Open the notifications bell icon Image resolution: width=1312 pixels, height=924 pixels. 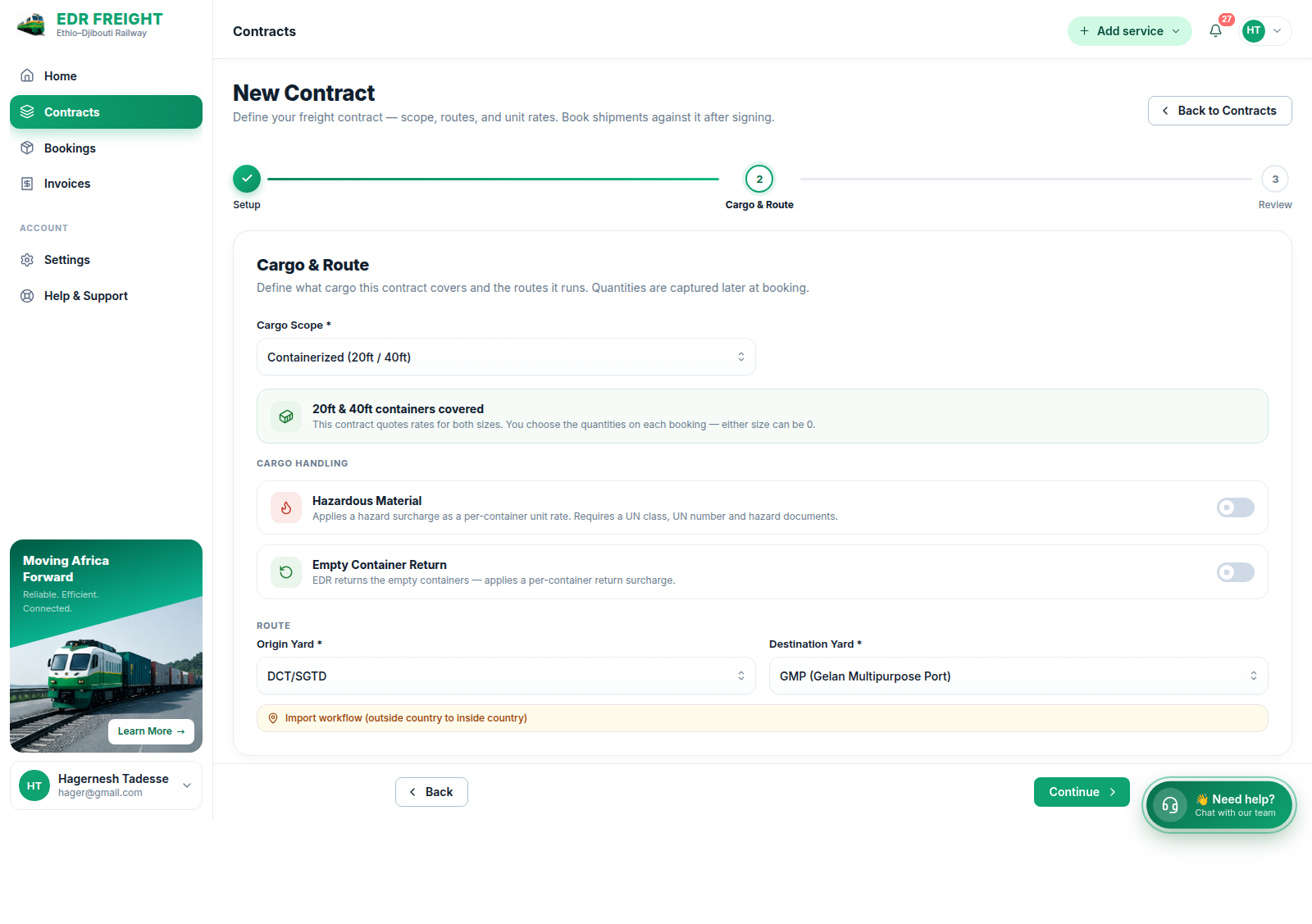(x=1215, y=31)
